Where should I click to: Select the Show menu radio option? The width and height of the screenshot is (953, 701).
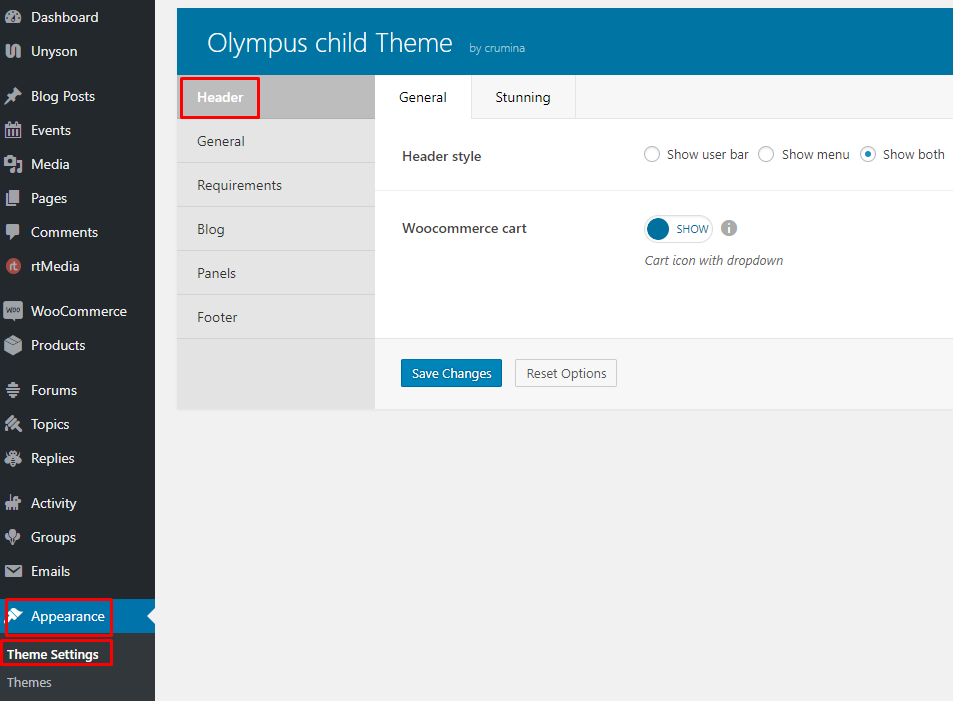point(766,154)
